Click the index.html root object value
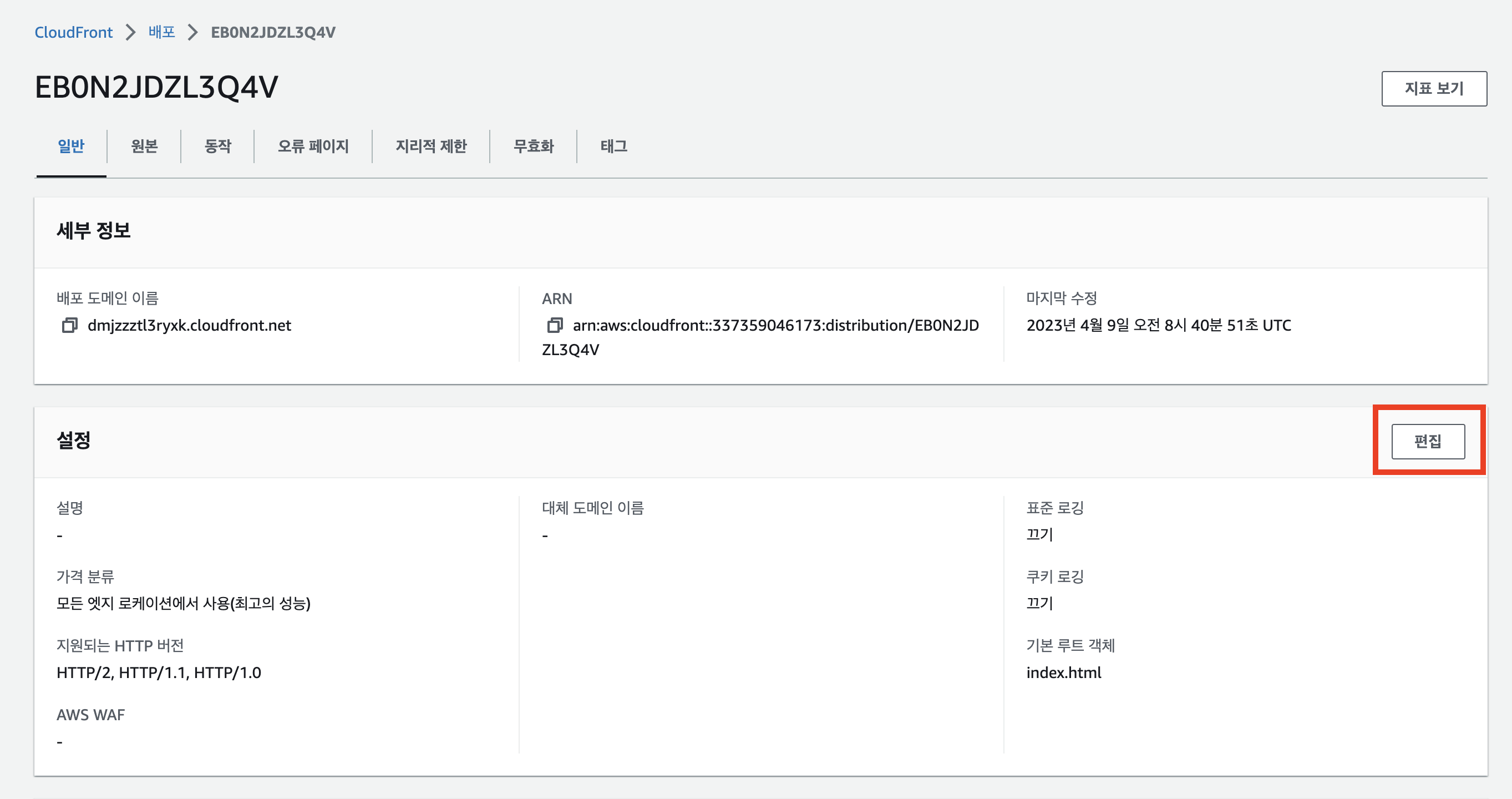The width and height of the screenshot is (1512, 799). [1064, 673]
